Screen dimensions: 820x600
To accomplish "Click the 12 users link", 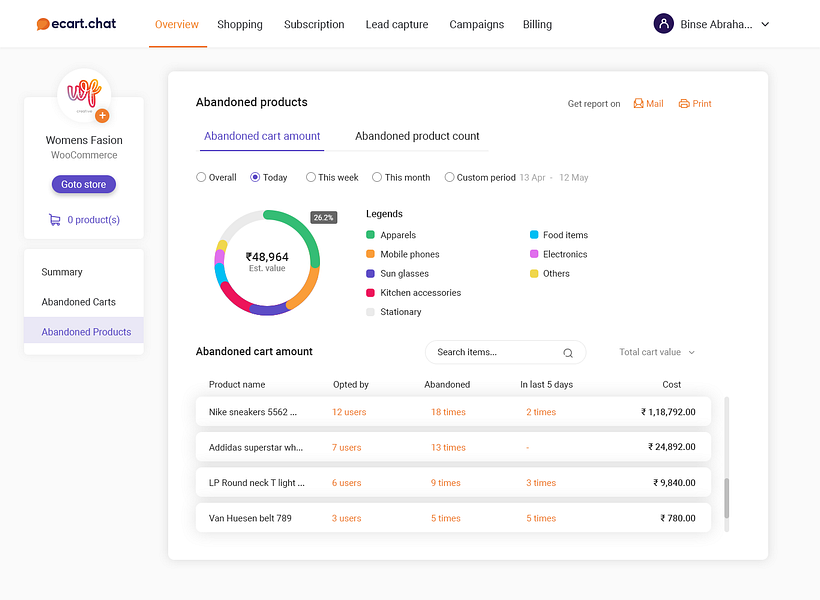I will pos(349,412).
